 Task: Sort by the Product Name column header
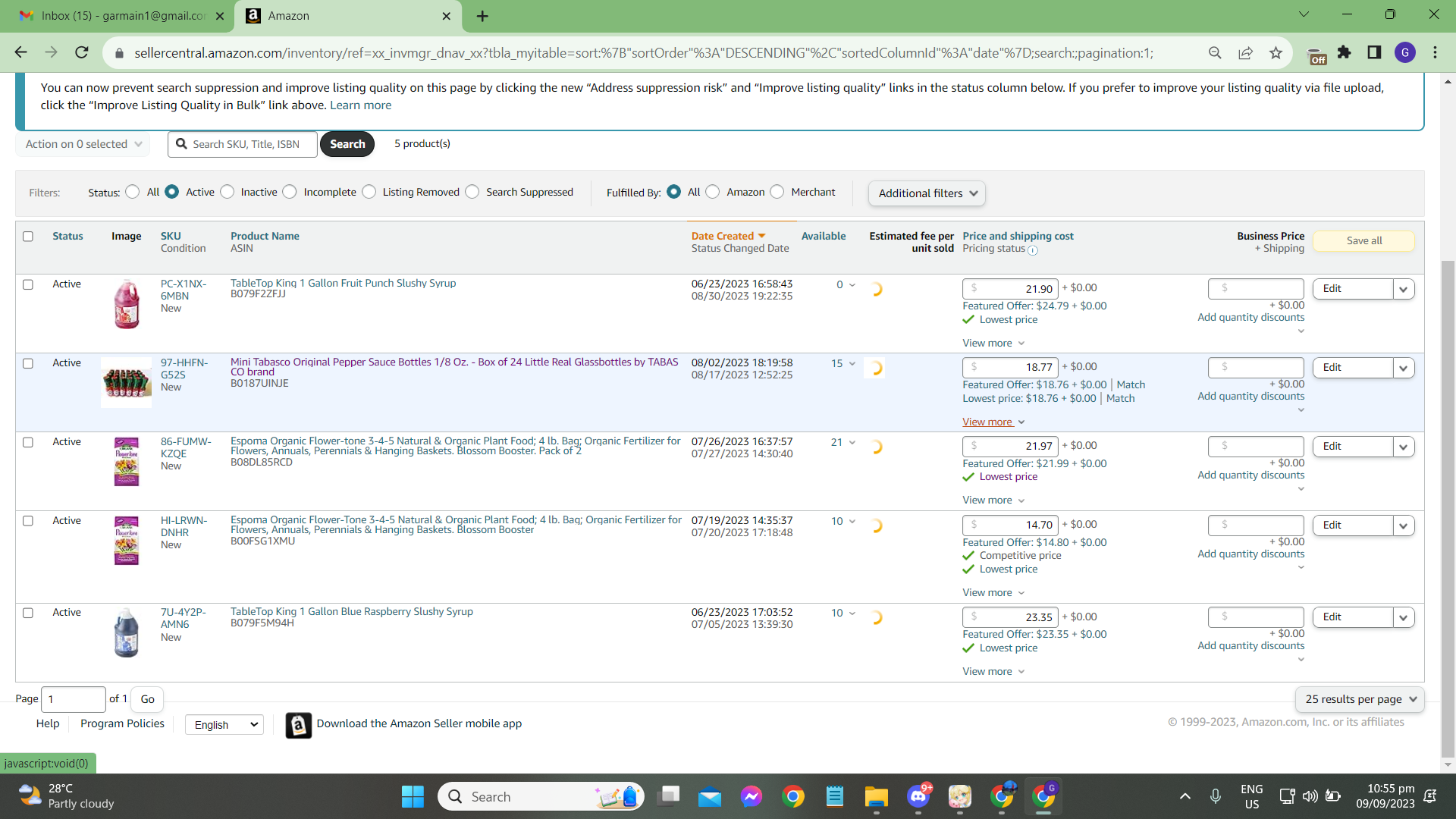pyautogui.click(x=265, y=236)
